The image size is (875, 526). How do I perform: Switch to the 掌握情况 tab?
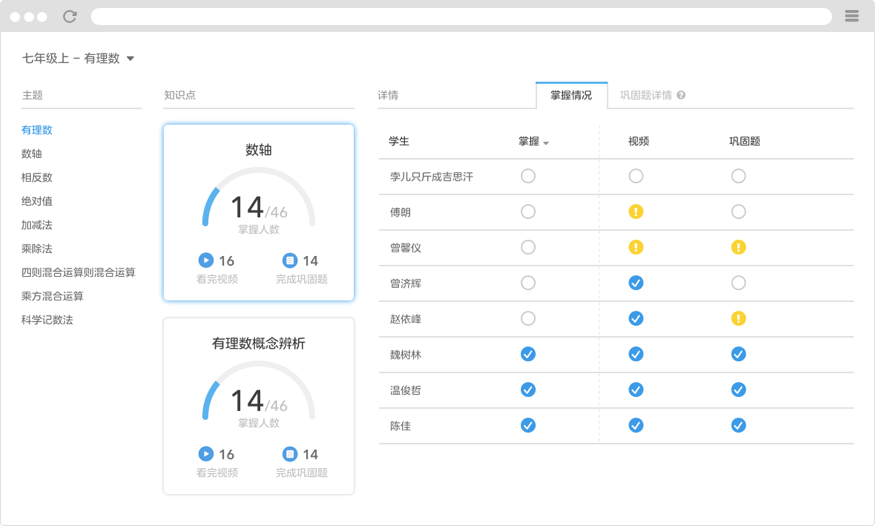coord(571,95)
